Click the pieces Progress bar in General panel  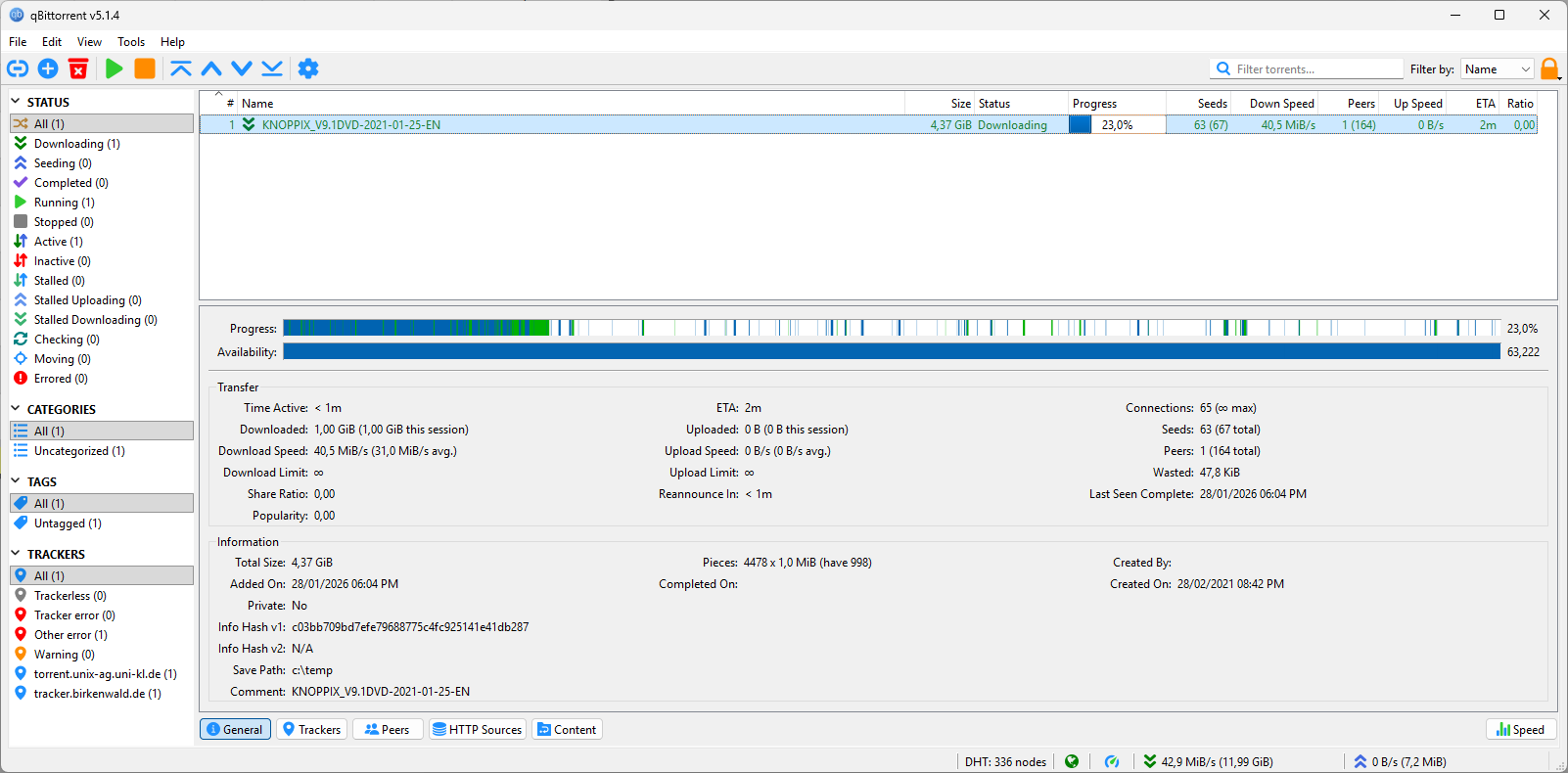click(x=891, y=329)
